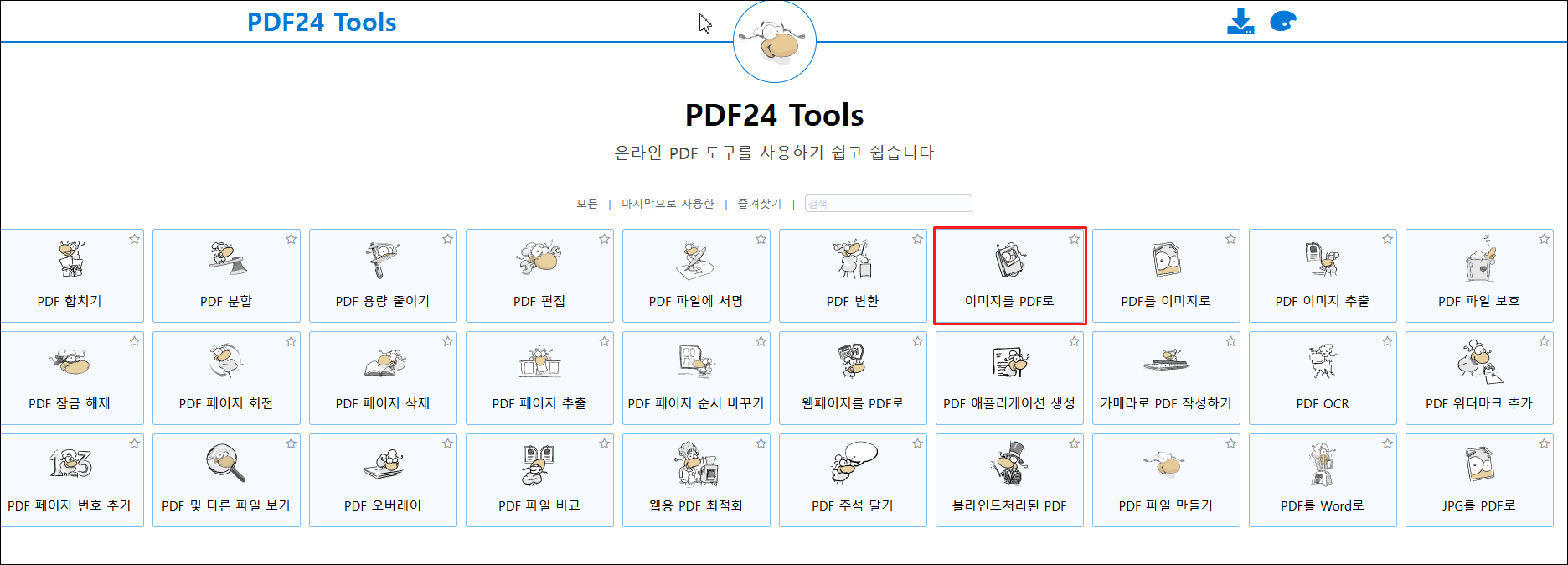Toggle favorite star on PDF 분할
This screenshot has height=565, width=1568.
[291, 239]
